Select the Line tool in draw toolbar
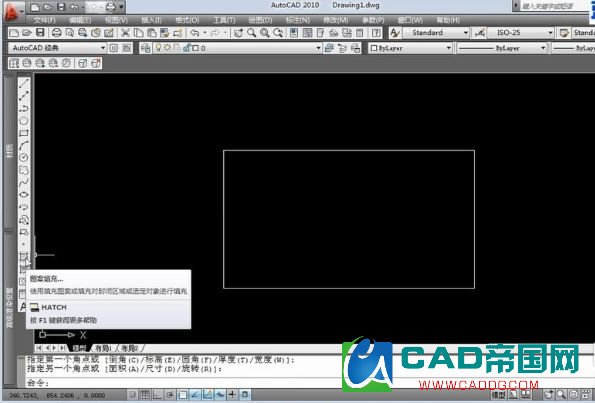Screen dimensions: 595x403 pyautogui.click(x=24, y=83)
